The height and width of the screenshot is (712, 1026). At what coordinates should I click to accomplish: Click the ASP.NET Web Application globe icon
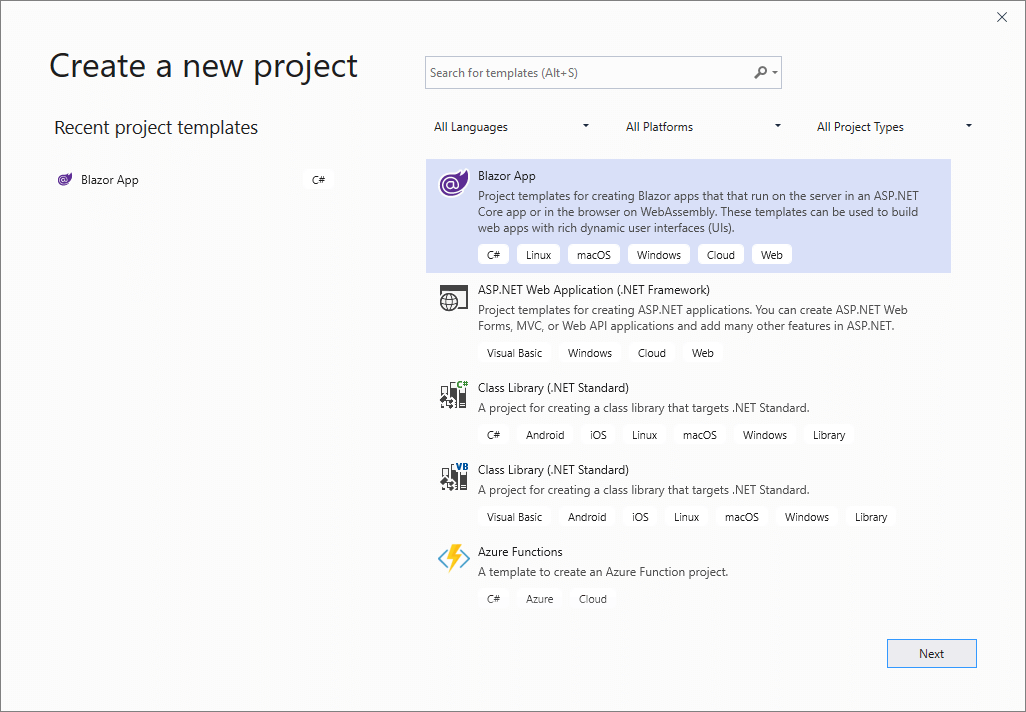453,299
